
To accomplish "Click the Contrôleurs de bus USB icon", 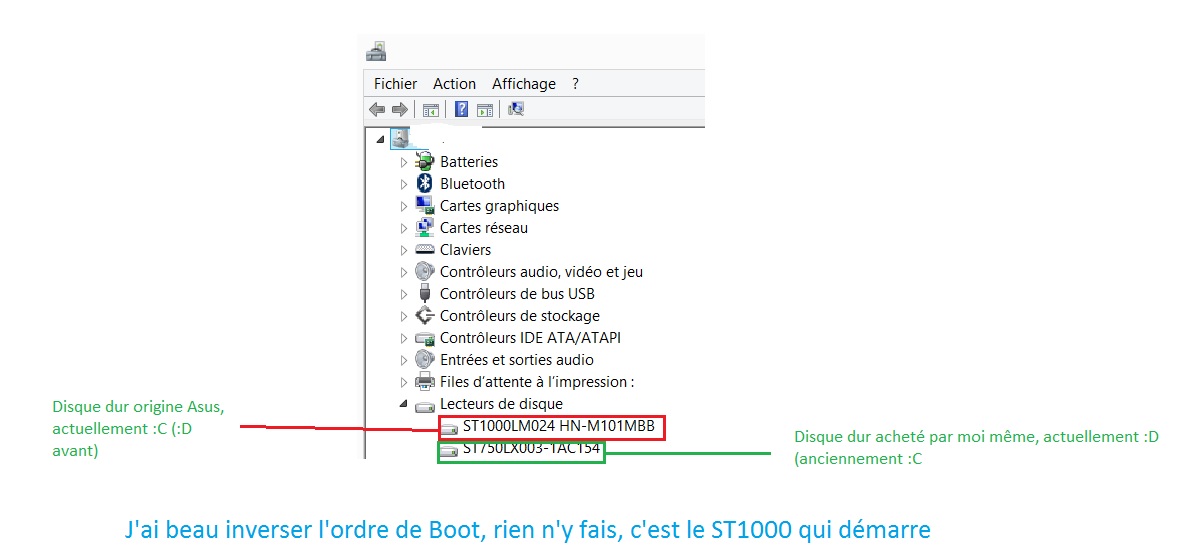I will click(x=425, y=293).
